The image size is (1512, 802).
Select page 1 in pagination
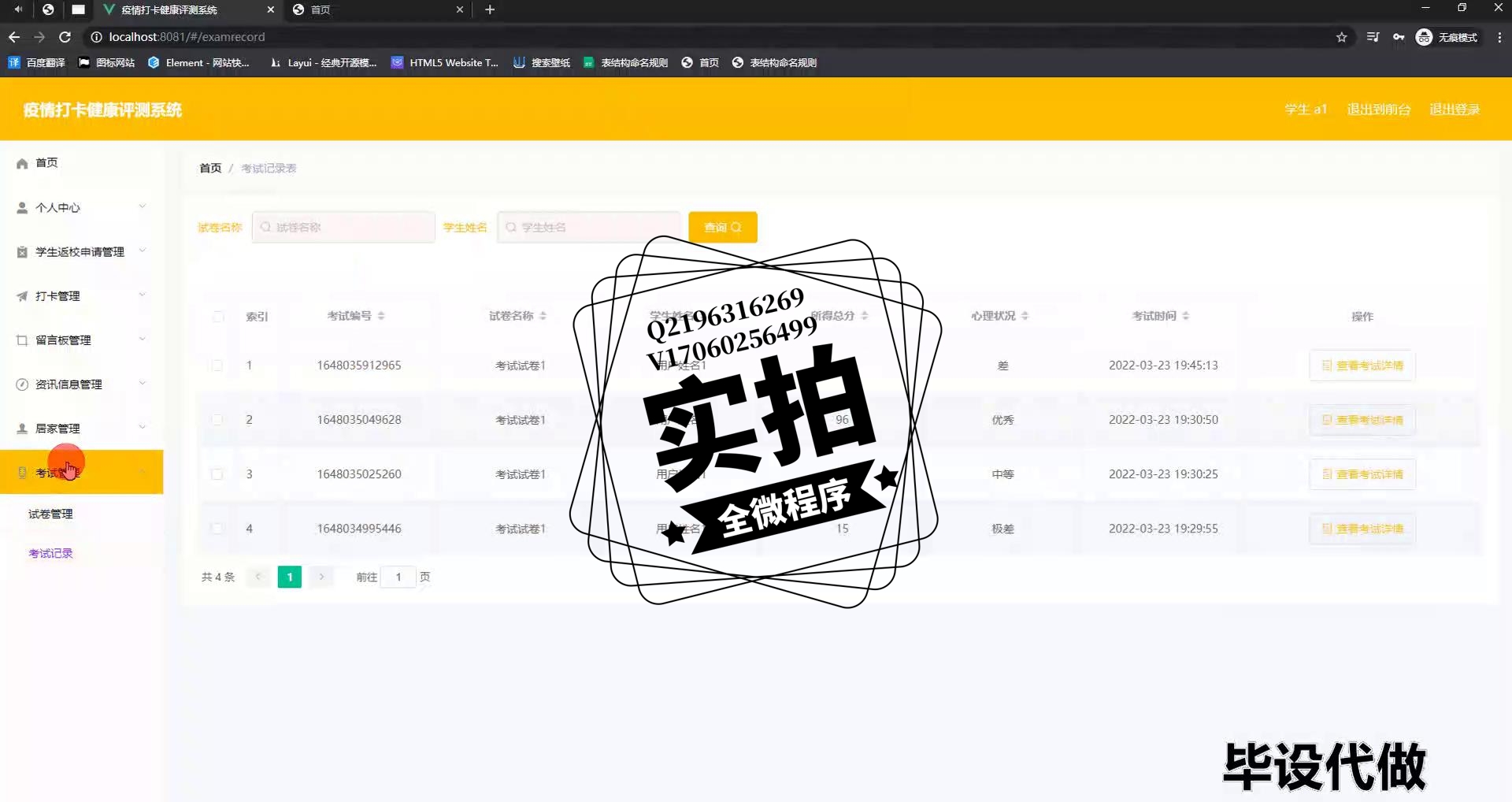[x=290, y=577]
